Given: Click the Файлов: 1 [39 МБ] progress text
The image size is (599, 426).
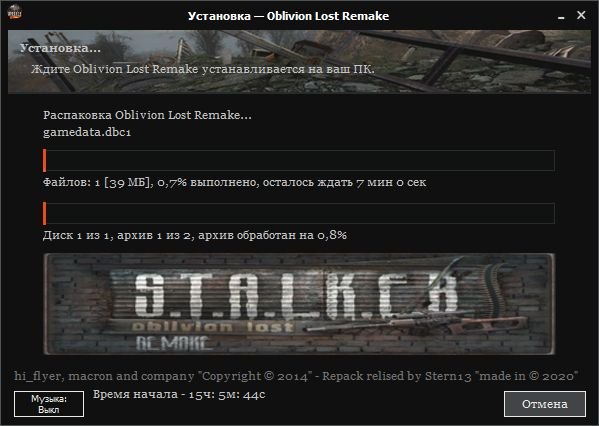Looking at the screenshot, I should pos(235,182).
